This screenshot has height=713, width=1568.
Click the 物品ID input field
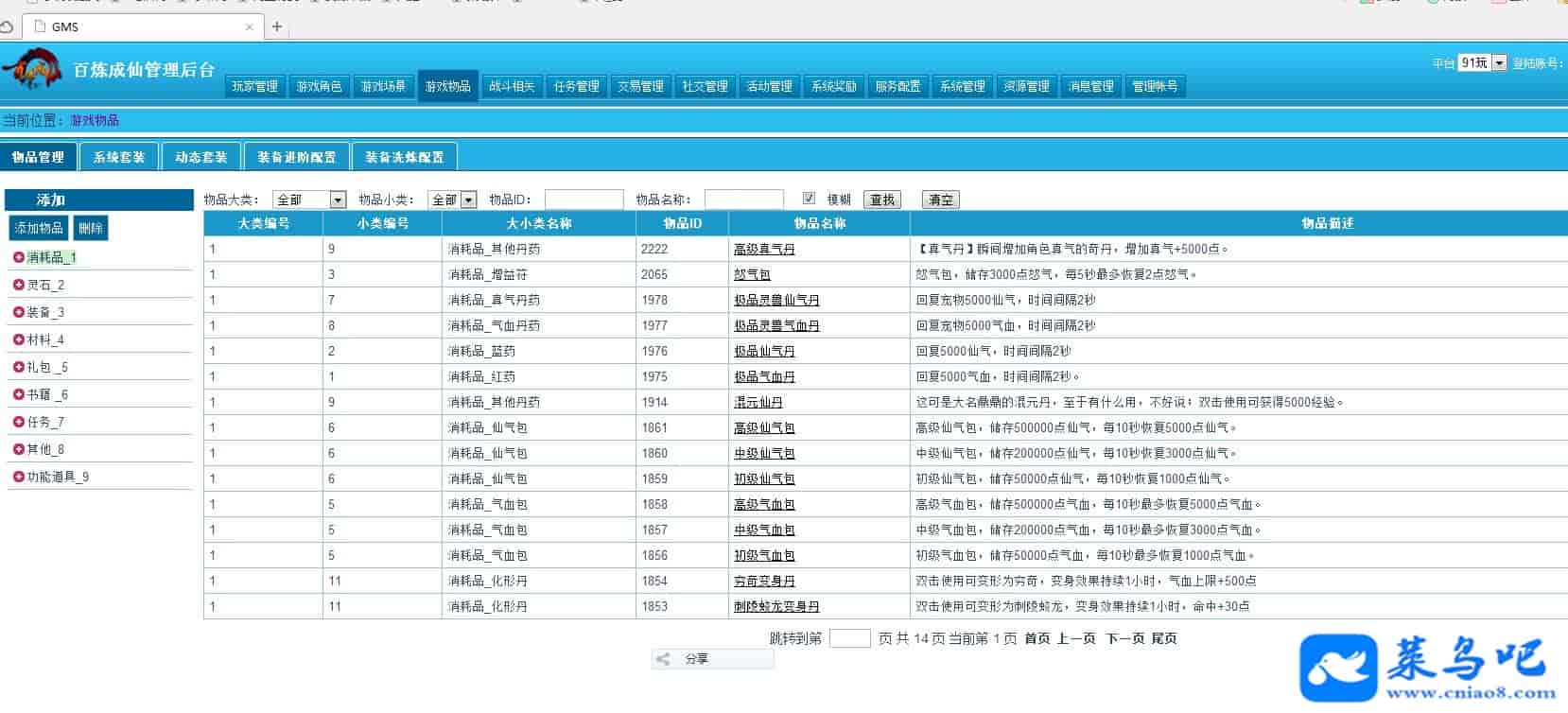[x=584, y=200]
